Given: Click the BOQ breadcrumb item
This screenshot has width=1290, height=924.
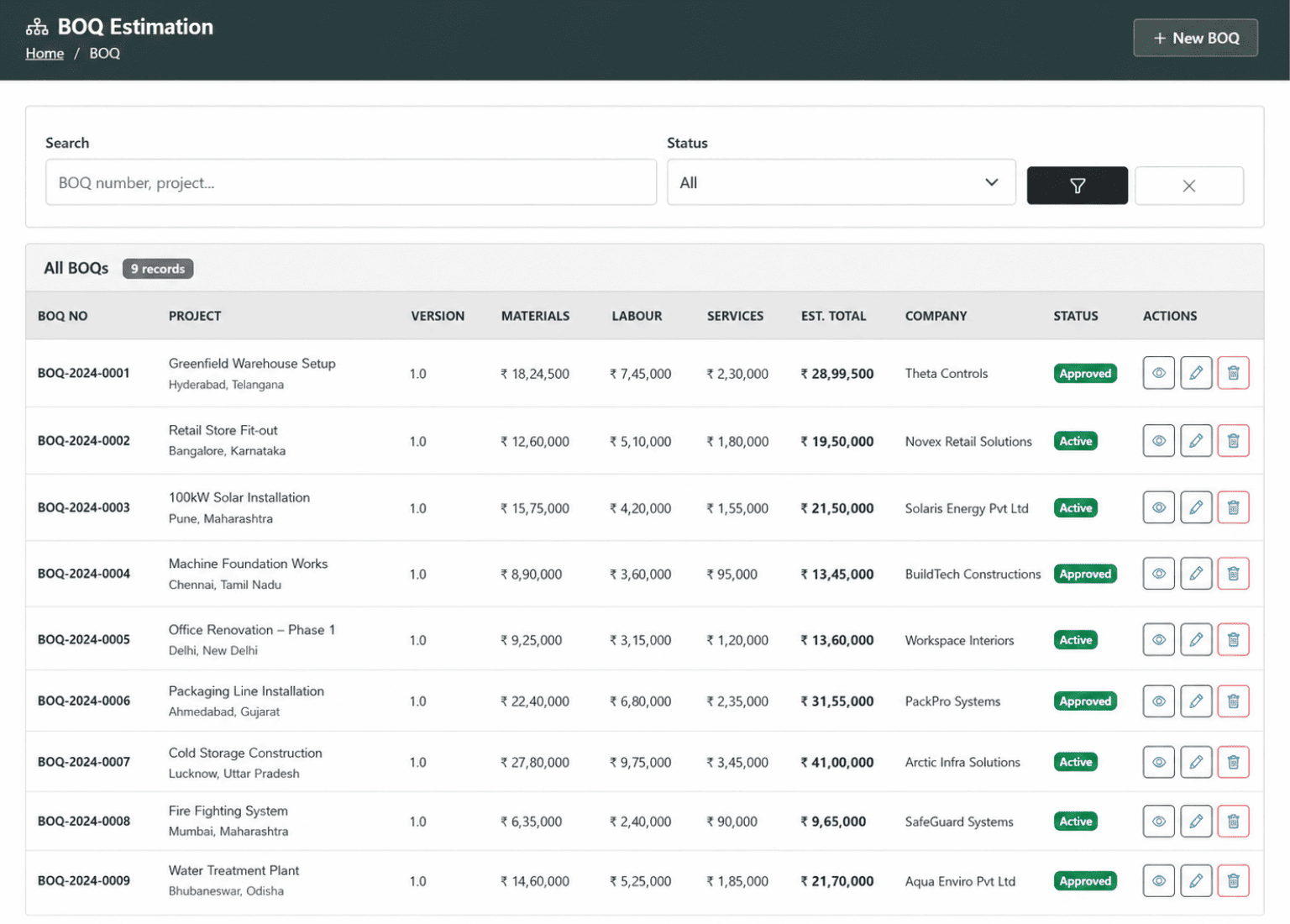Looking at the screenshot, I should [105, 53].
